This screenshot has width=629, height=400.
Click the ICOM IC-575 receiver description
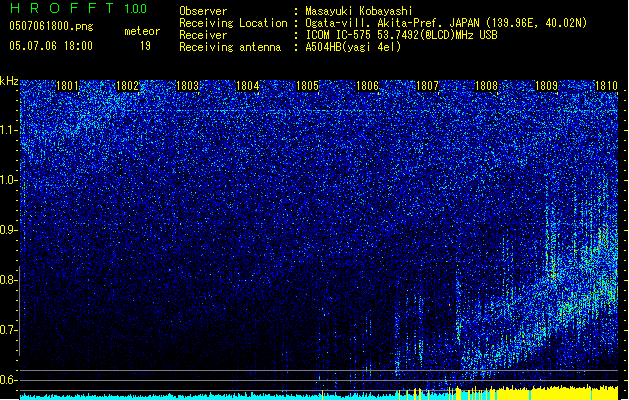click(x=402, y=35)
